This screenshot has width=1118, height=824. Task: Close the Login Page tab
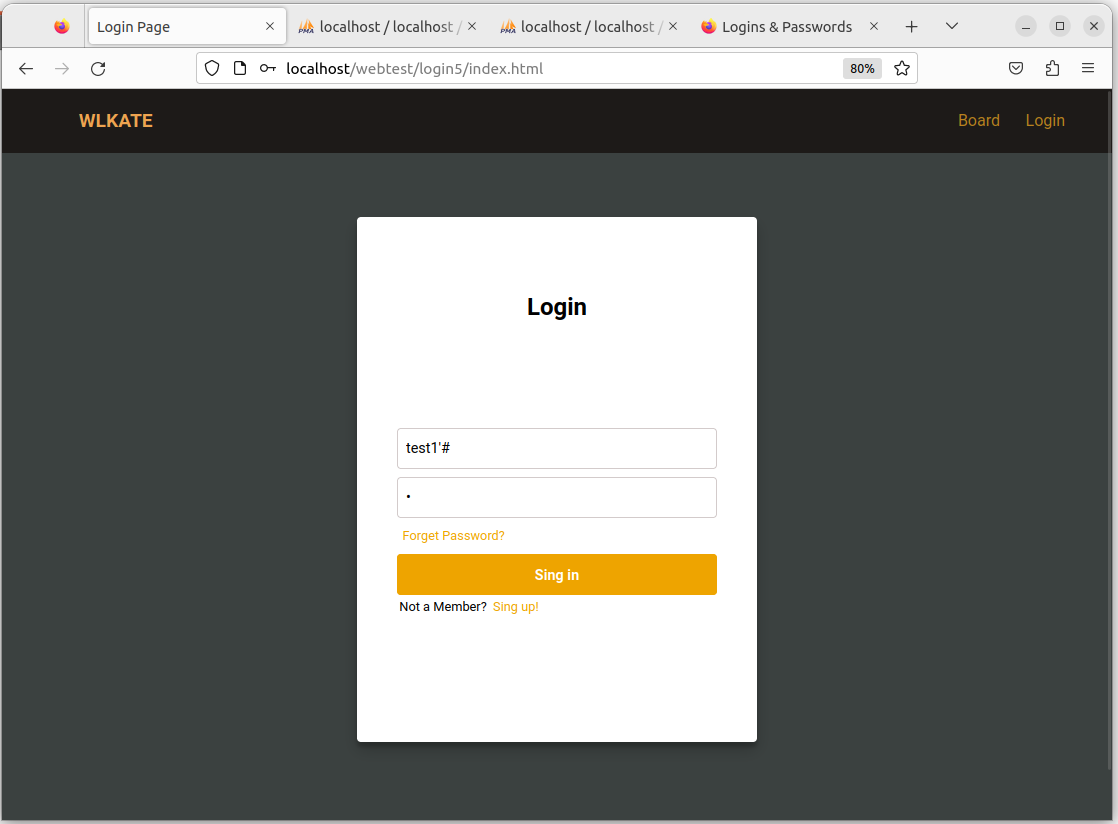[x=270, y=26]
